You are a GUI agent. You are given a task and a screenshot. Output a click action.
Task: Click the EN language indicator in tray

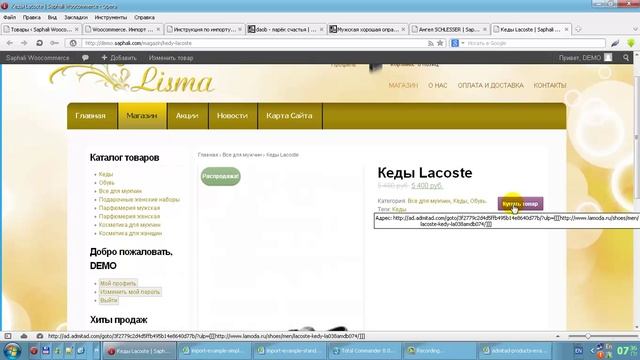(x=578, y=351)
